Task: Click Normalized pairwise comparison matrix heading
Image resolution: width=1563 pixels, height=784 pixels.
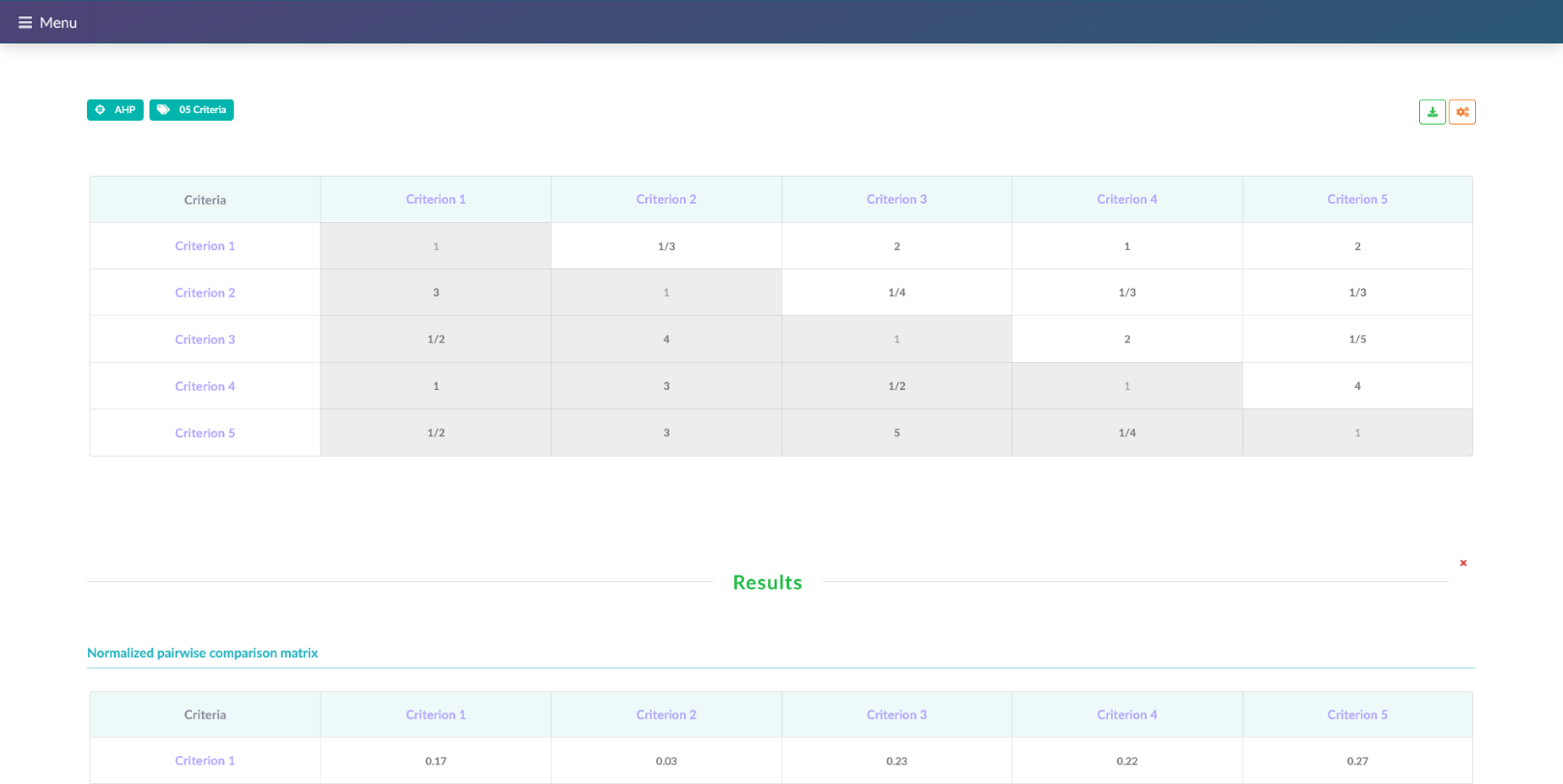Action: tap(203, 654)
